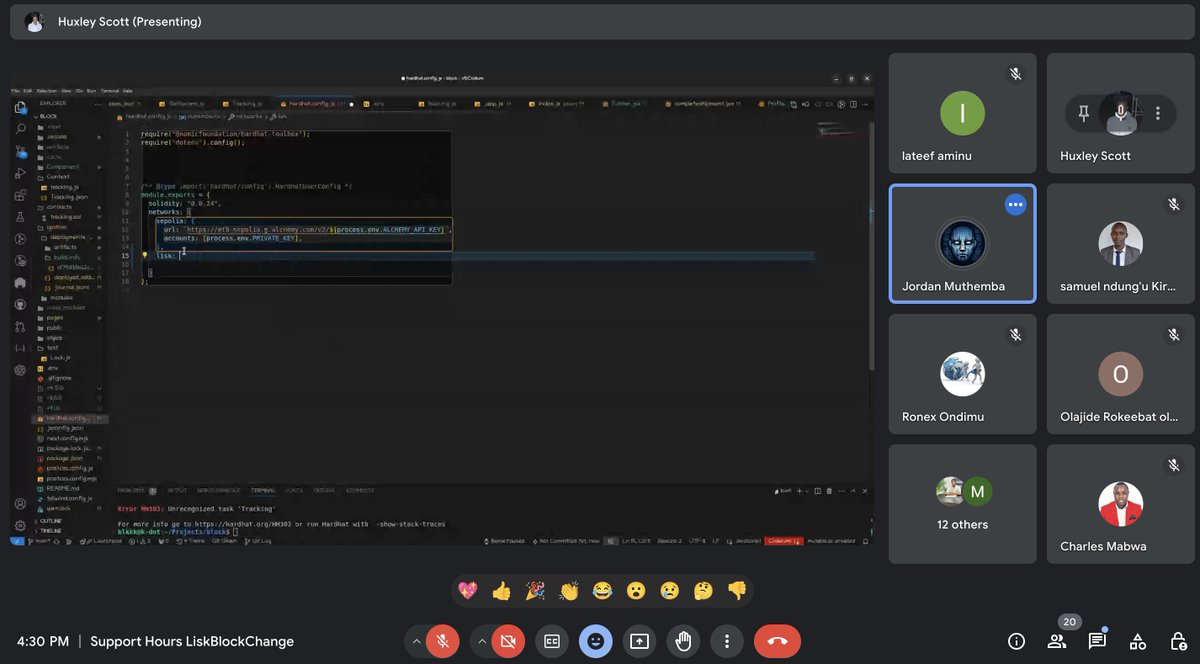The image size is (1200, 664).
Task: Send clapping hands reaction
Action: 569,591
